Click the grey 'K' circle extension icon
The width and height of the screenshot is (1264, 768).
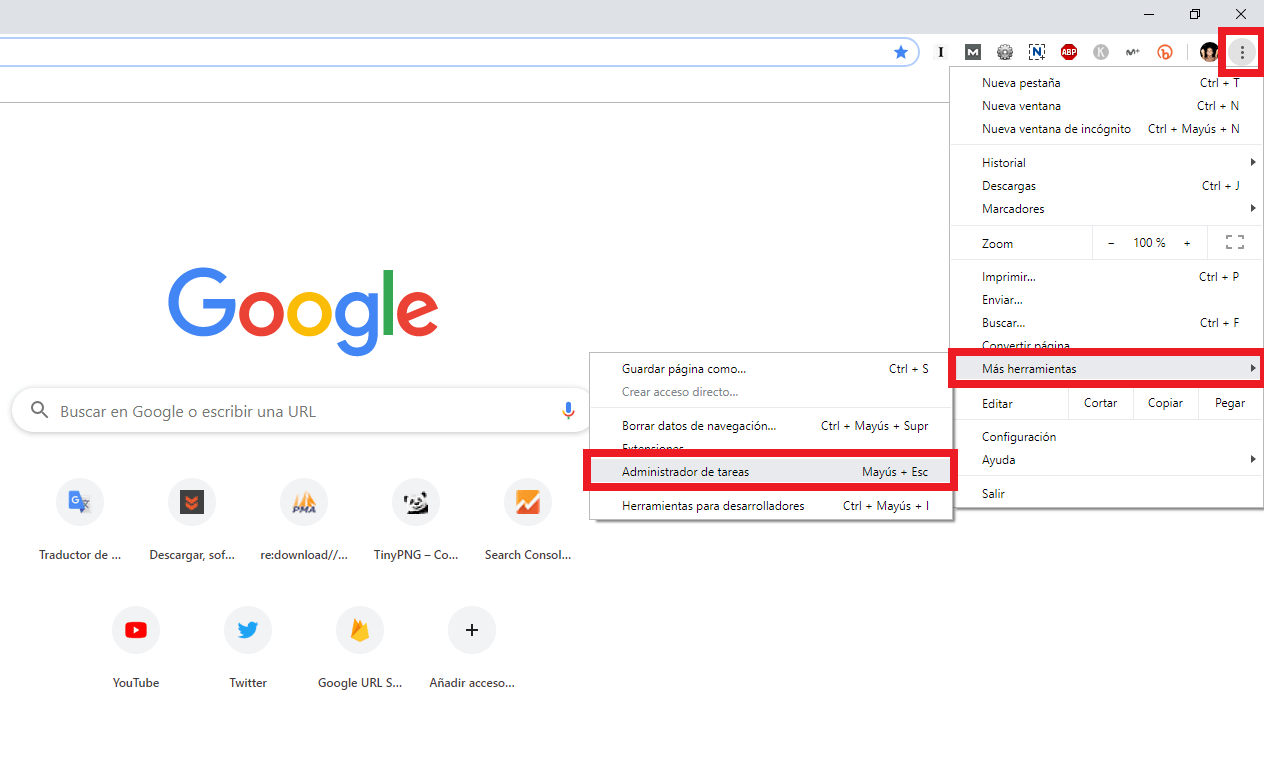click(1101, 52)
